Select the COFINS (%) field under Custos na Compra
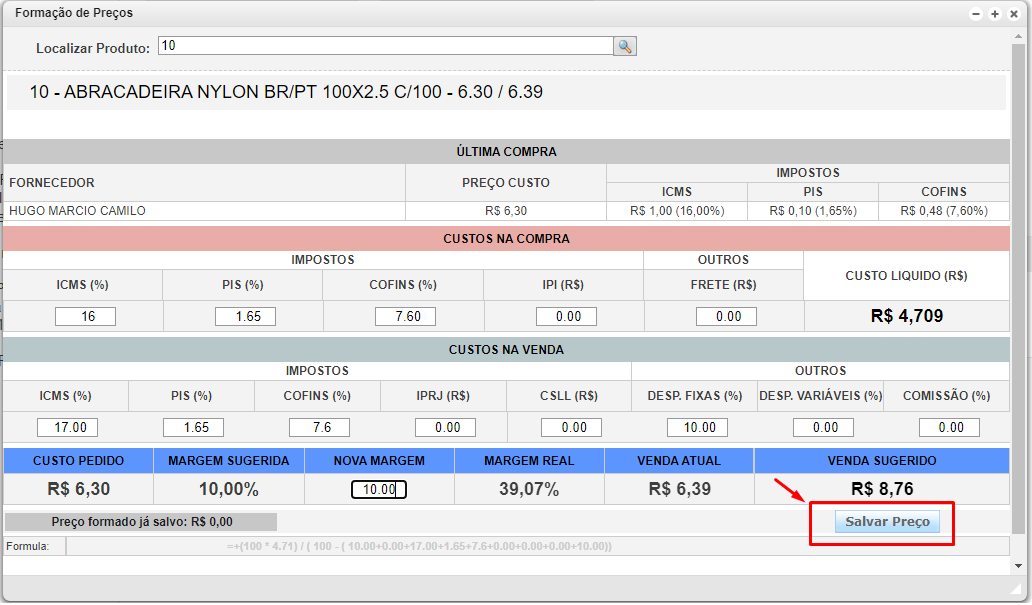 [405, 316]
